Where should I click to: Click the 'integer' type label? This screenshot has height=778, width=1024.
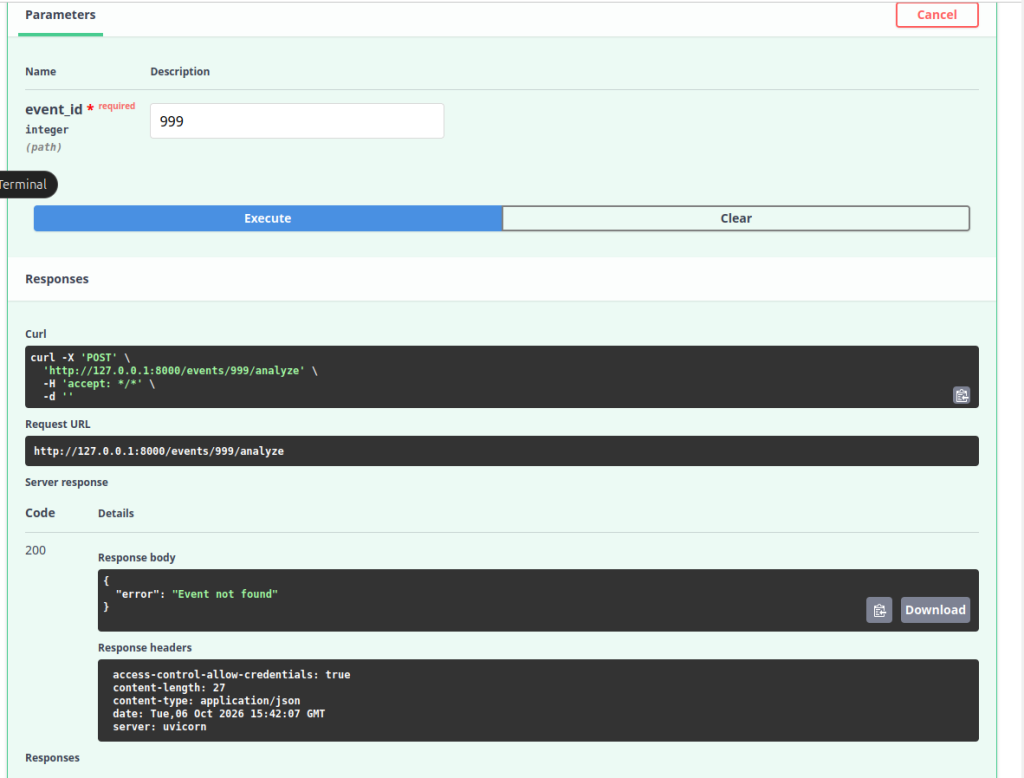pyautogui.click(x=47, y=129)
